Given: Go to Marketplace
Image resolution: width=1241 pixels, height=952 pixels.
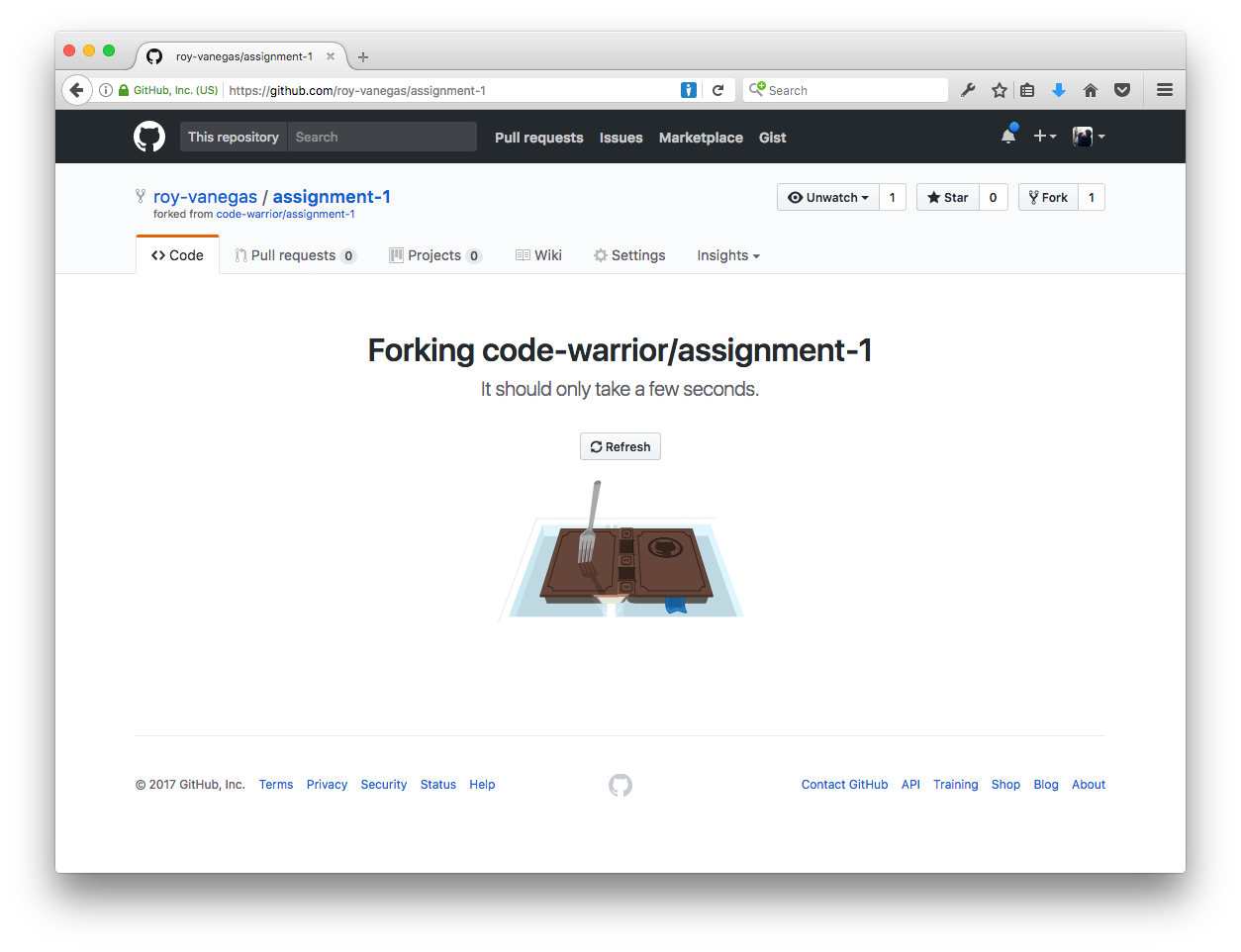Looking at the screenshot, I should (701, 138).
